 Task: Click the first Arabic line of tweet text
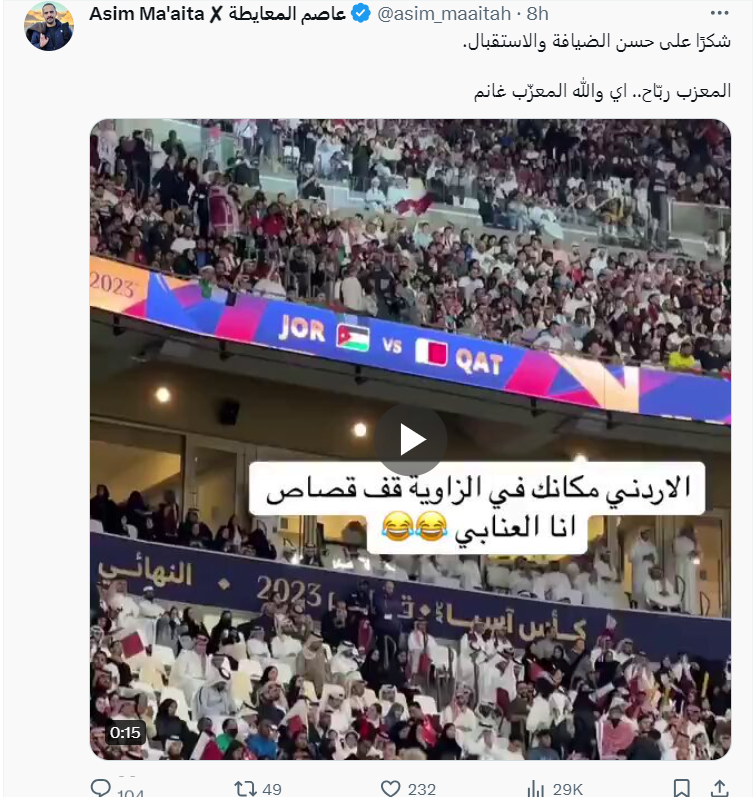pos(597,41)
